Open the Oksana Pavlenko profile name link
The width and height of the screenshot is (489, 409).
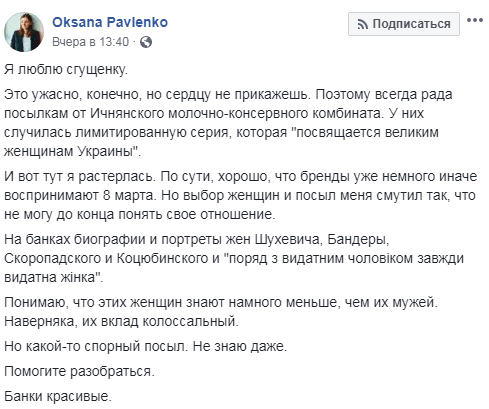110,22
